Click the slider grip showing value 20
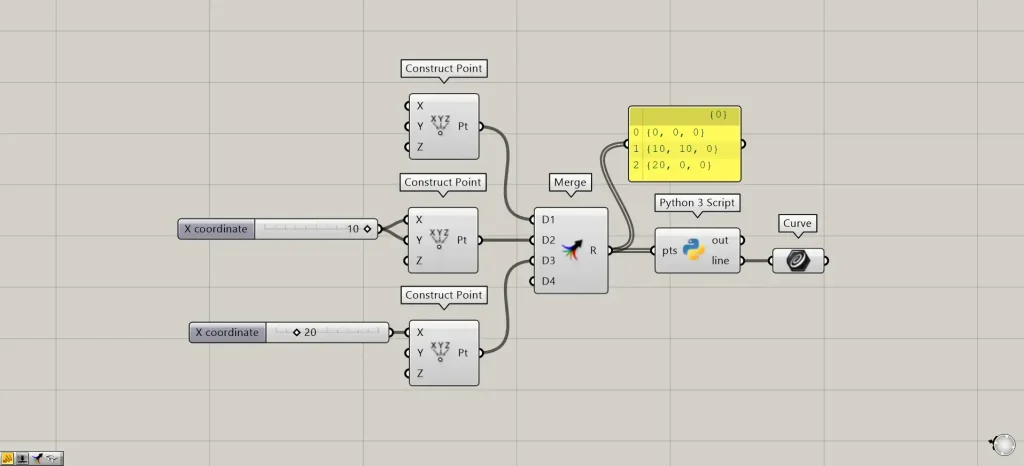Viewport: 1024px width, 466px height. point(297,332)
